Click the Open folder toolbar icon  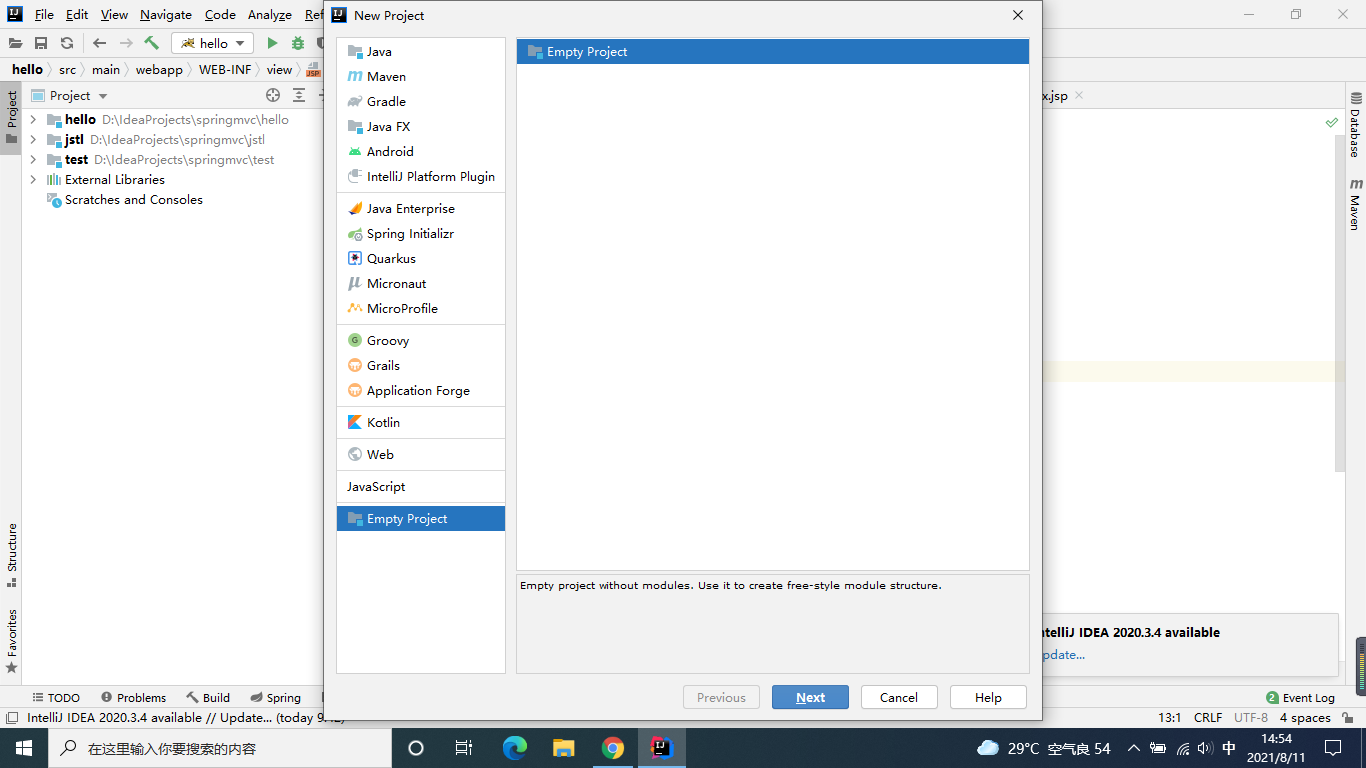pyautogui.click(x=15, y=43)
